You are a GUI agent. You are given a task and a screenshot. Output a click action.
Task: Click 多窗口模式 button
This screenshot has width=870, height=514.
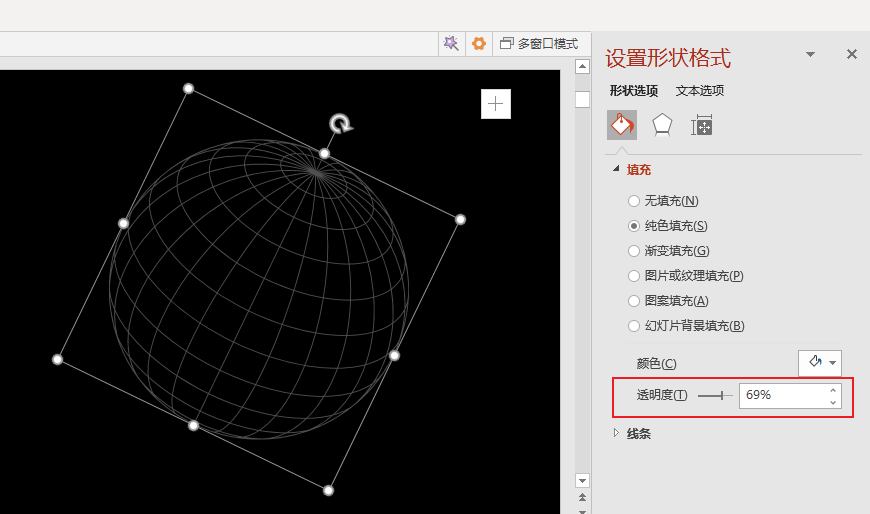pos(539,43)
